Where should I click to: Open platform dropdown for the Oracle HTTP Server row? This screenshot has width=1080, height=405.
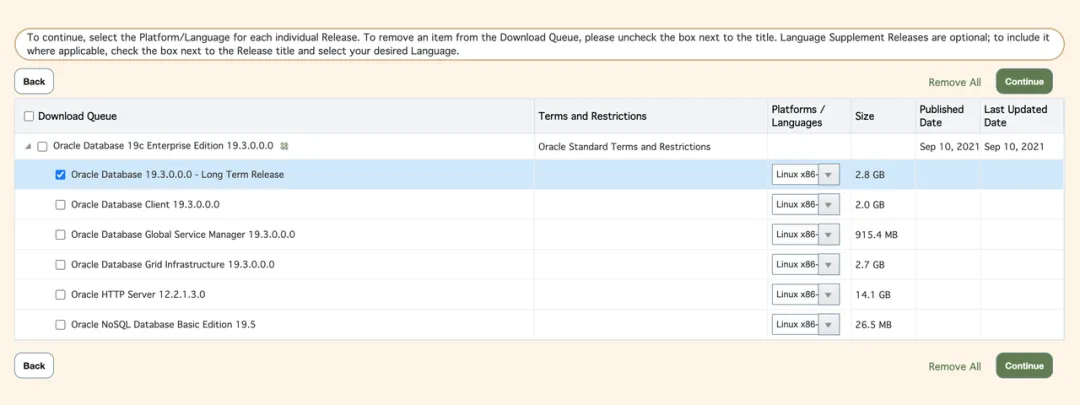[806, 295]
